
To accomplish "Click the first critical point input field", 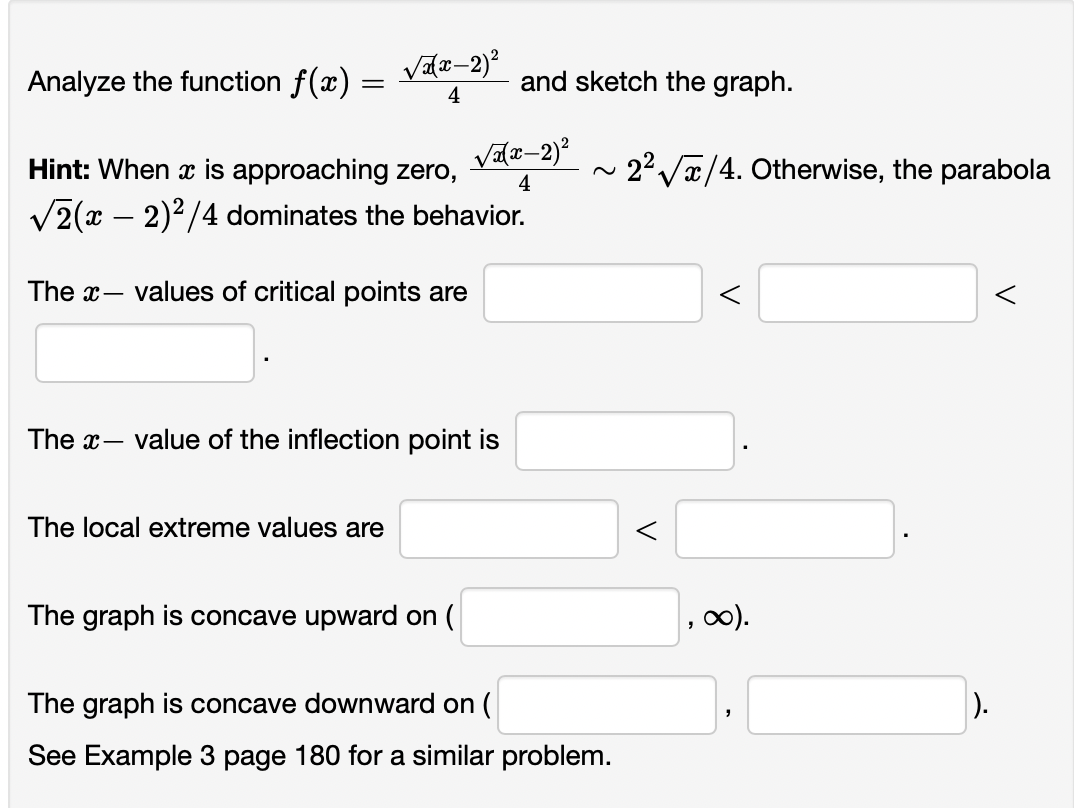I will 593,292.
